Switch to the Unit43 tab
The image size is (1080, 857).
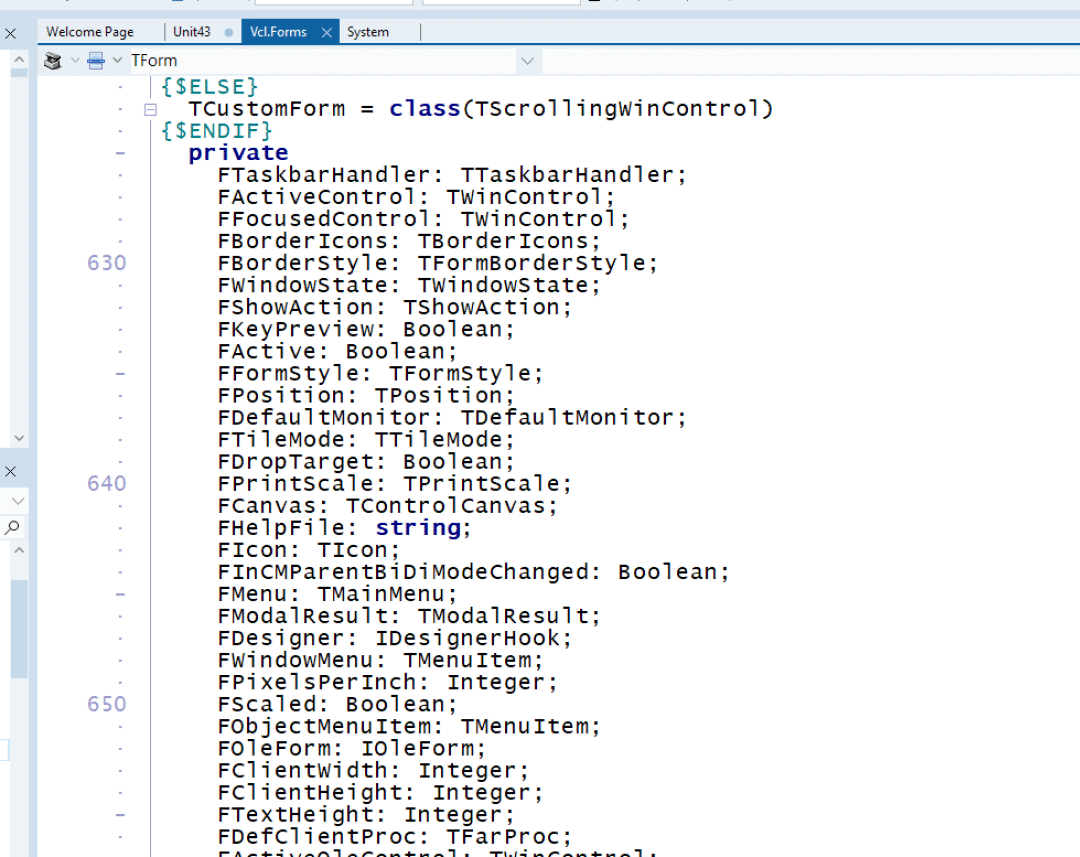point(191,32)
